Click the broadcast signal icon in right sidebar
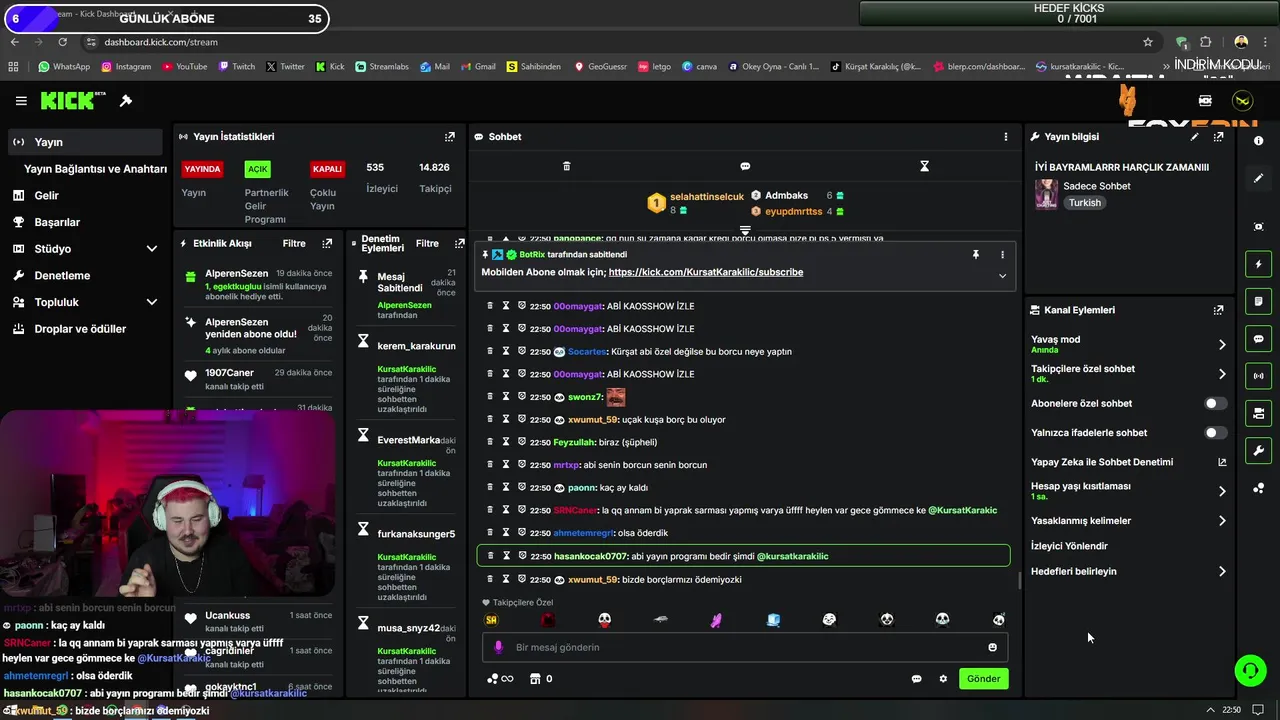The image size is (1280, 720). (x=1258, y=376)
